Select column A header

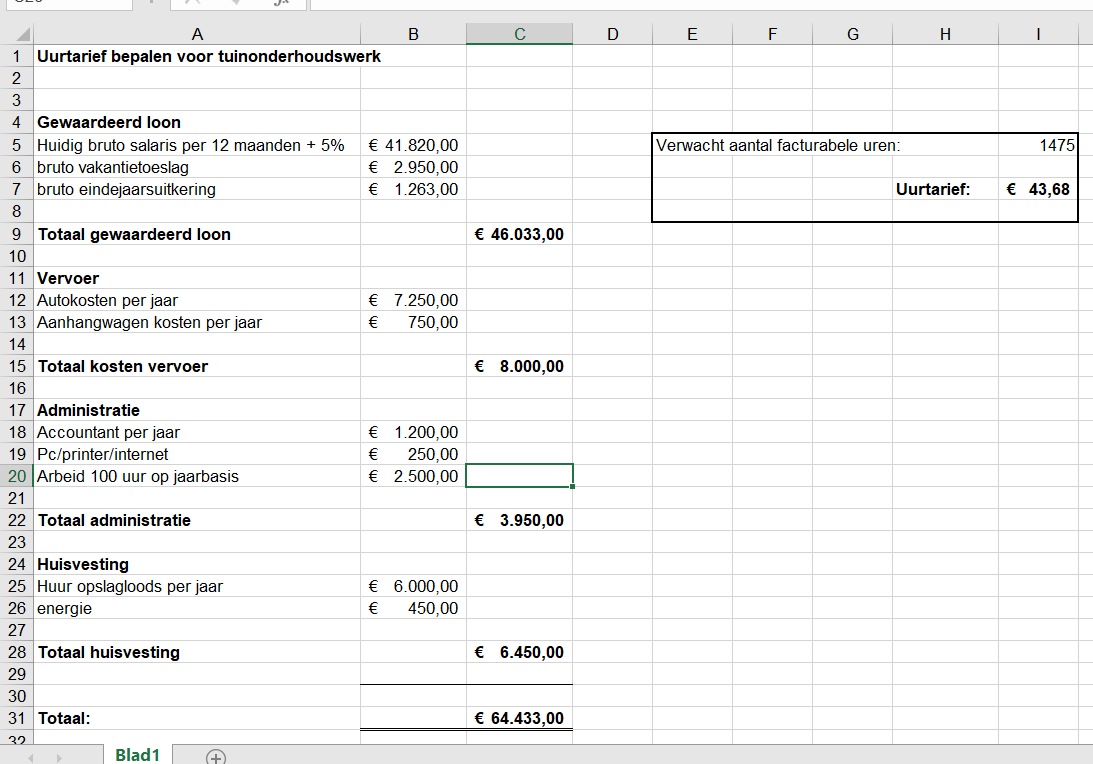click(196, 35)
